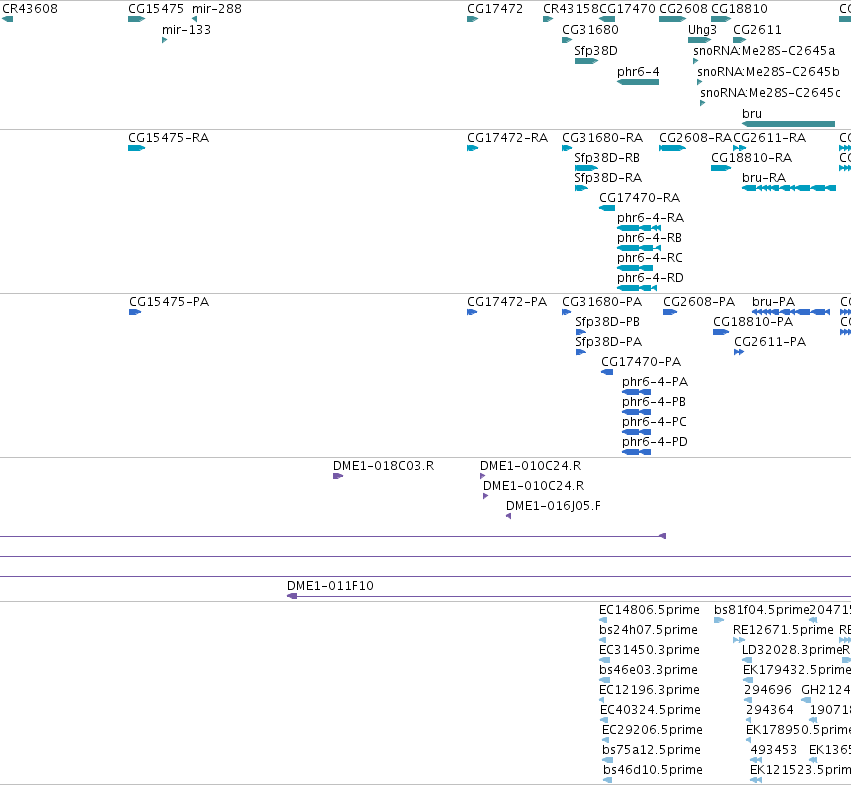This screenshot has height=785, width=851.
Task: Open the phr6-4-PB protein feature
Action: click(x=637, y=412)
